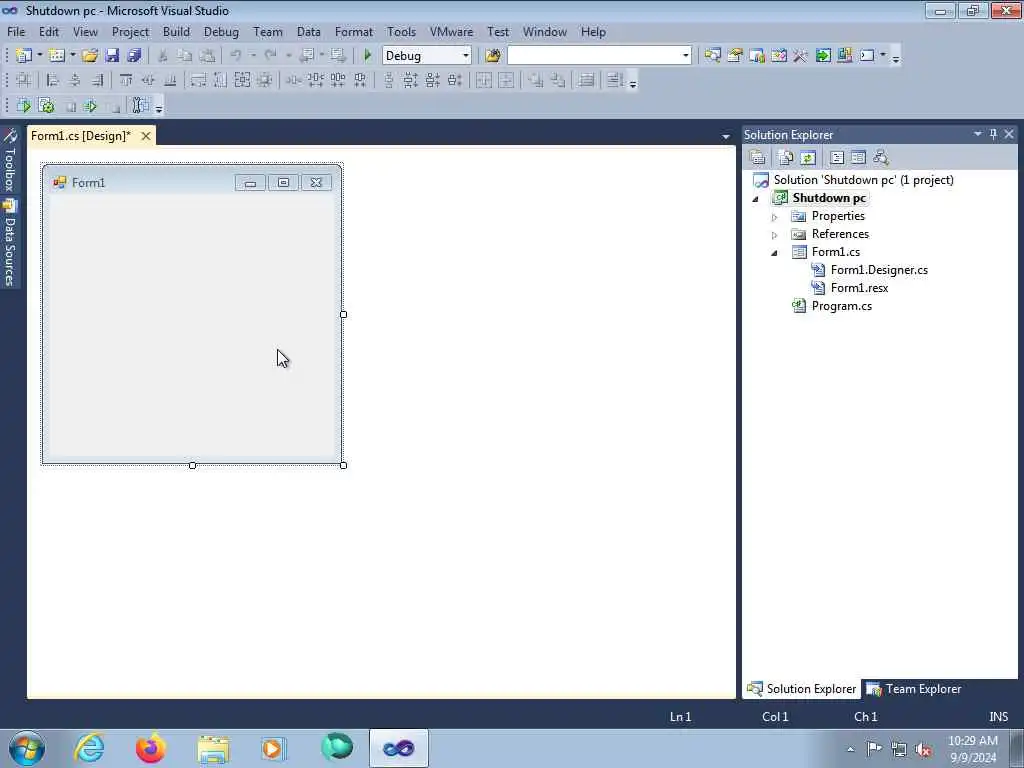Open Solution Explorer window position dropdown

(978, 134)
